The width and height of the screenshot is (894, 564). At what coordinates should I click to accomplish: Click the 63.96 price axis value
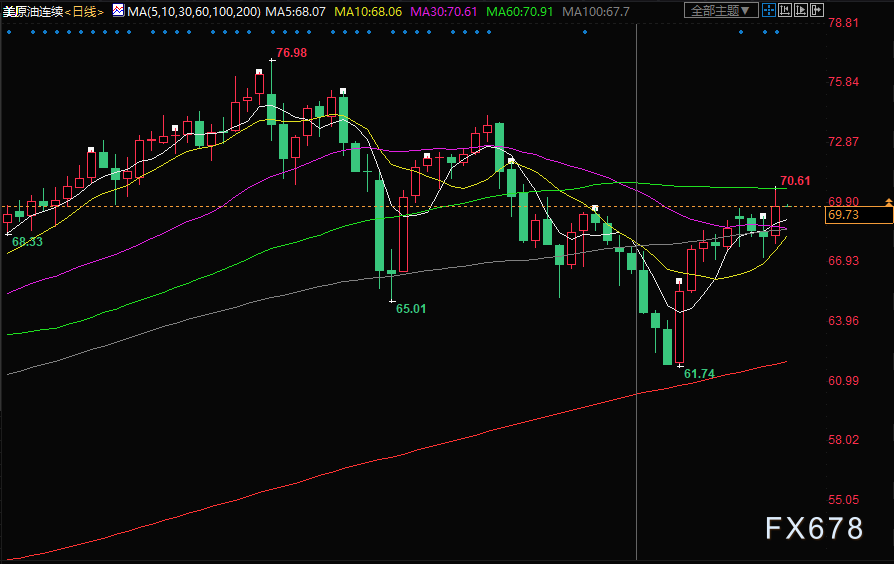tap(843, 320)
